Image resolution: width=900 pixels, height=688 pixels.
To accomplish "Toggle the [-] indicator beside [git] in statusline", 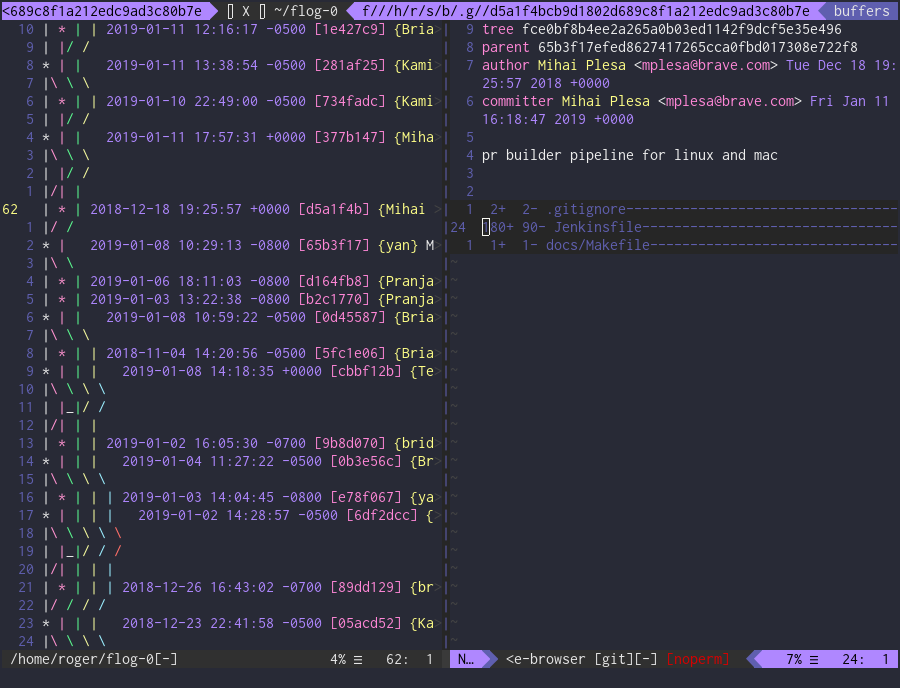I will [645, 659].
